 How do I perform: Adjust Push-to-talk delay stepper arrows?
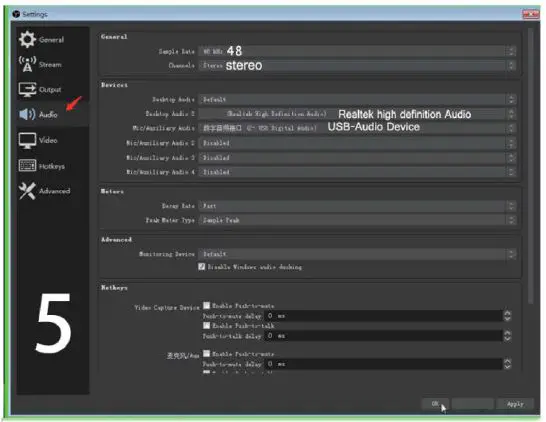tap(508, 336)
